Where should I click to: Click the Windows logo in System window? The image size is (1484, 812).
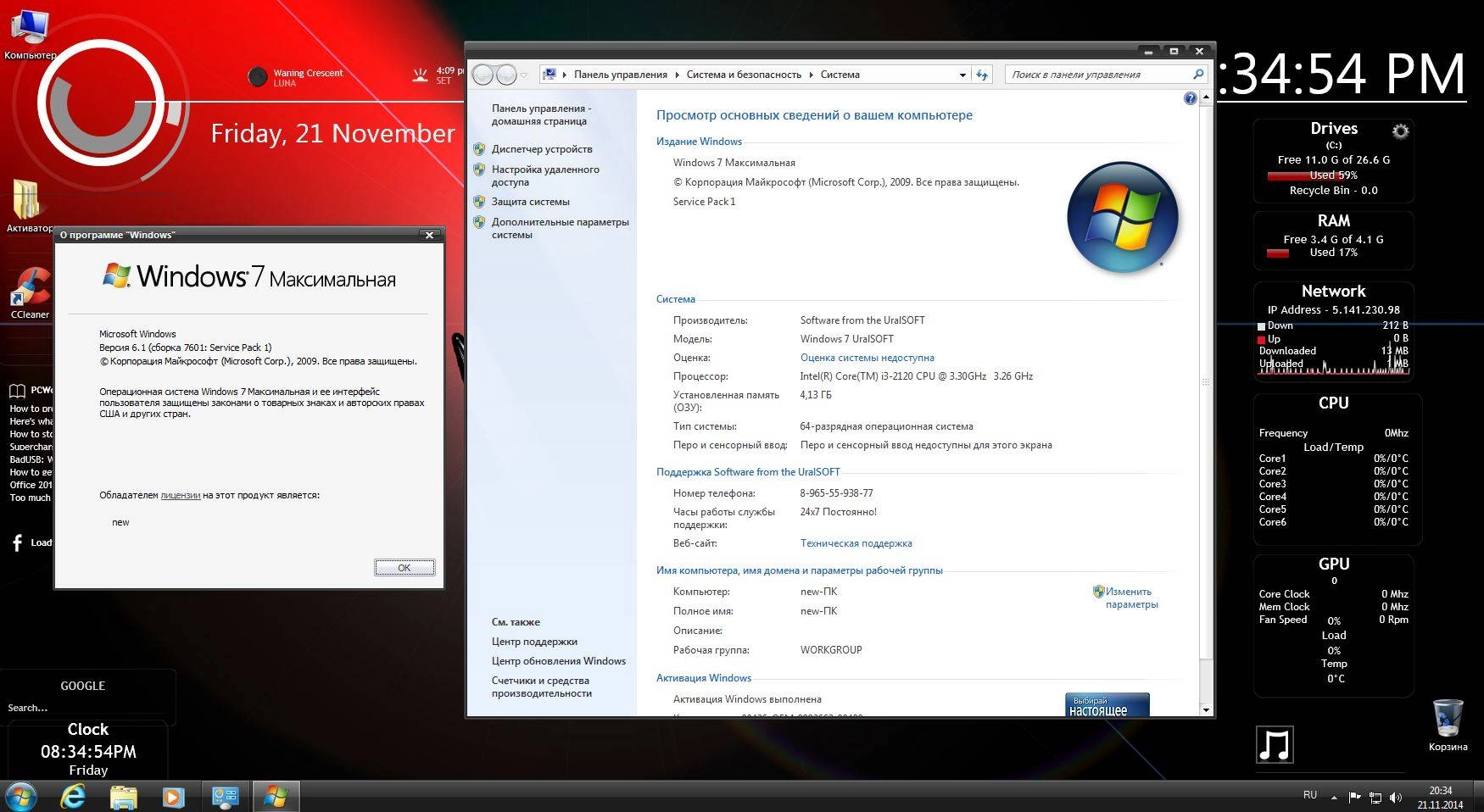pos(1123,217)
